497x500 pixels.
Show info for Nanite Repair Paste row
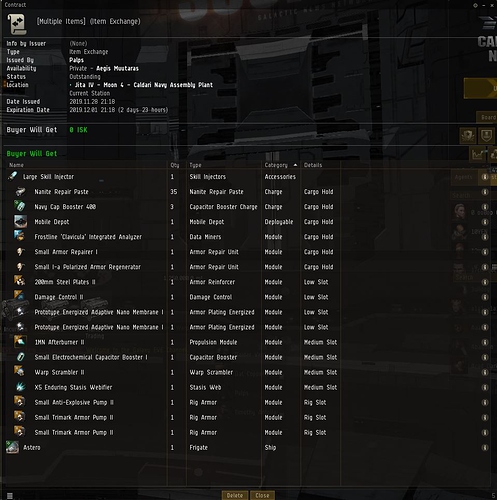485,192
